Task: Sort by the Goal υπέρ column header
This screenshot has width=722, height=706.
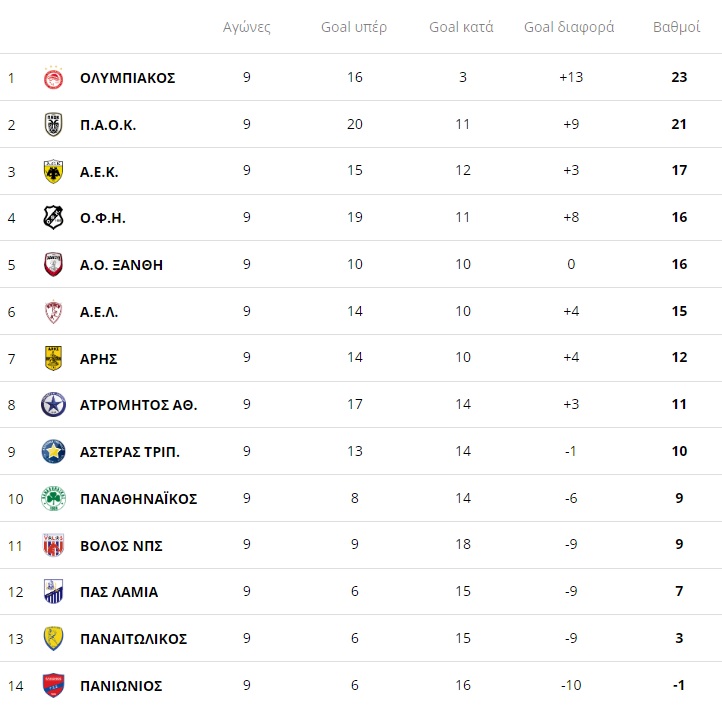Action: (x=354, y=27)
